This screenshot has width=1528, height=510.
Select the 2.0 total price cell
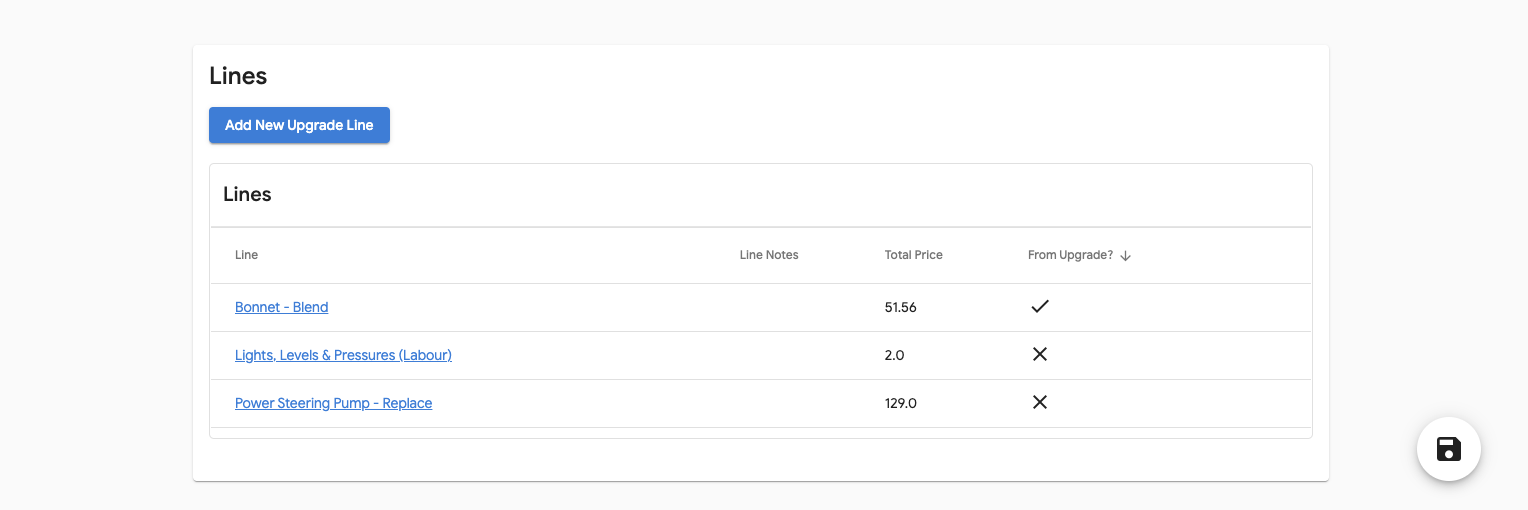894,355
